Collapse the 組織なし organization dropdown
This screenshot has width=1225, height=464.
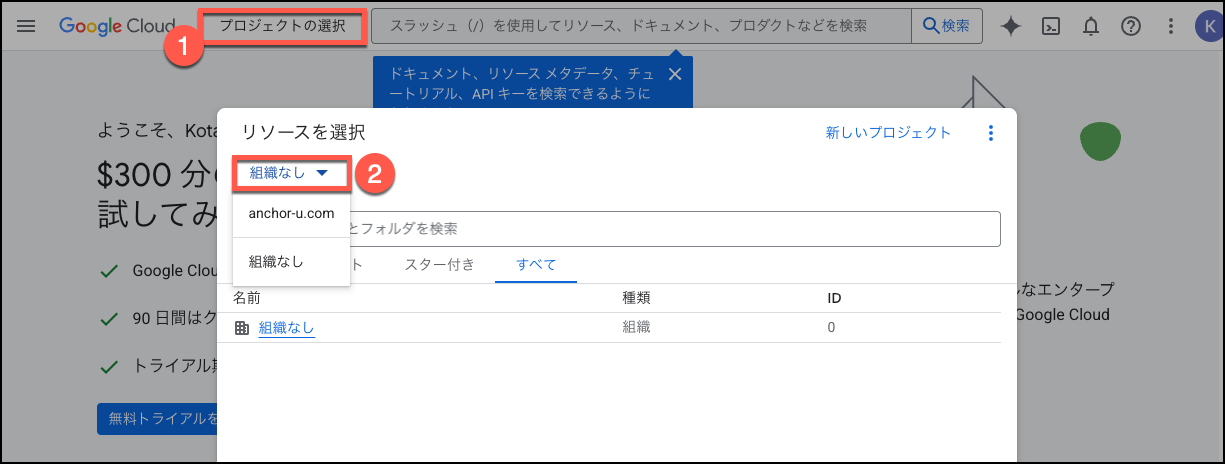click(290, 173)
